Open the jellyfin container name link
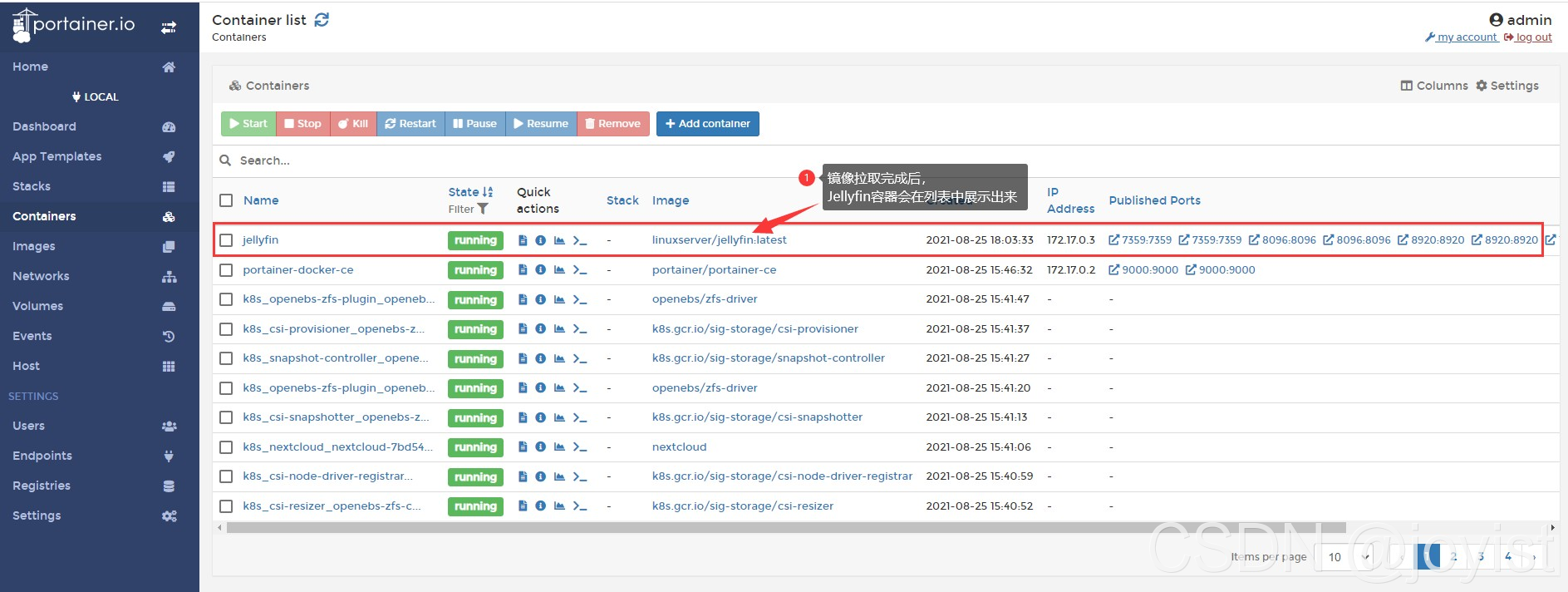This screenshot has height=592, width=1568. coord(260,239)
